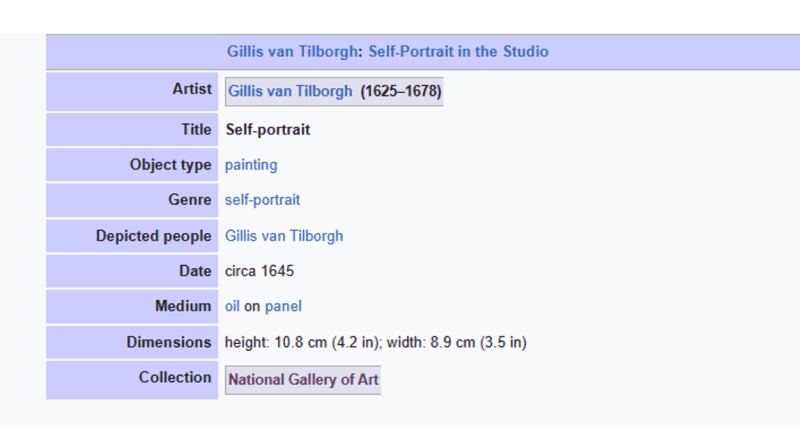Viewport: 800px width, 427px height.
Task: Open Gillis van Tilborgh link in header title
Action: coord(292,52)
